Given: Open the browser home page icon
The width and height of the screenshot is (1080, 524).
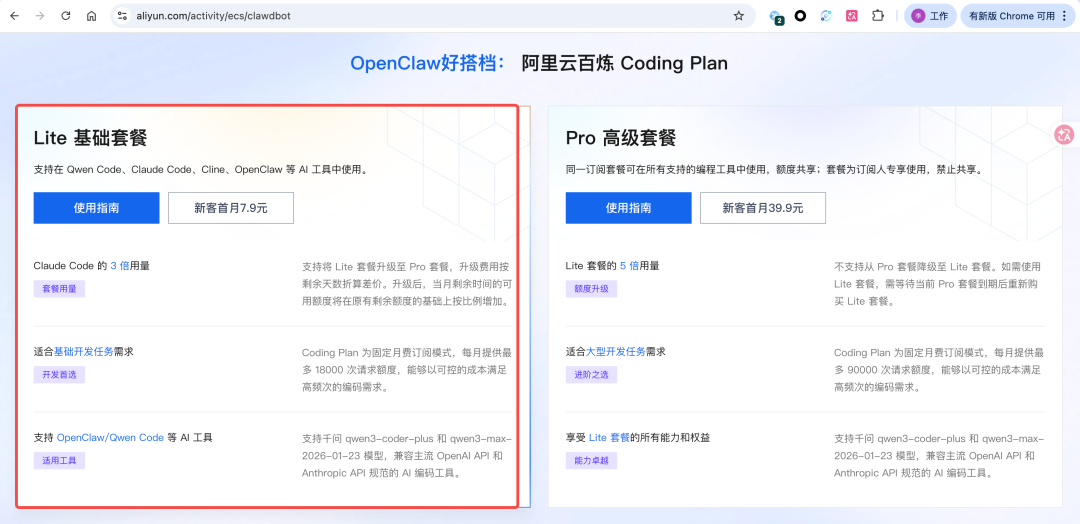Looking at the screenshot, I should (x=91, y=16).
